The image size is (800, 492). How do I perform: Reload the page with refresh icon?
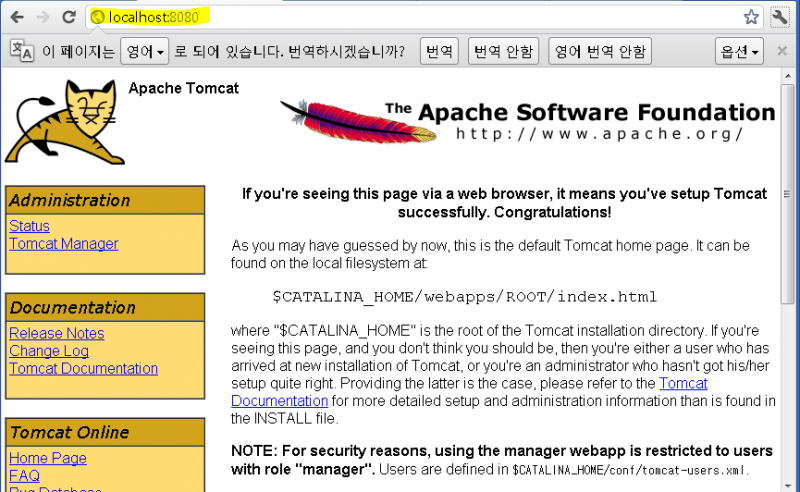(69, 17)
